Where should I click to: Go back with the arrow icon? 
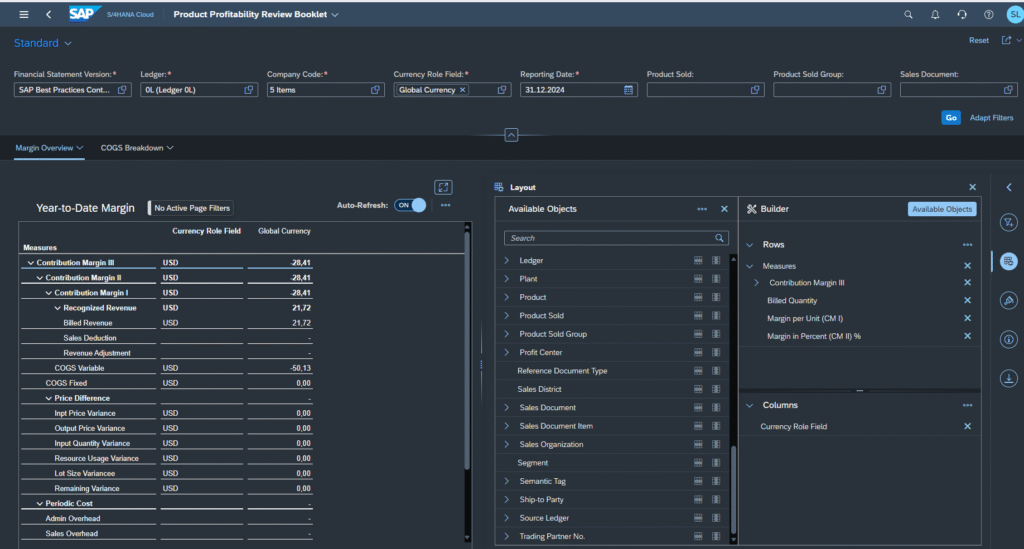[48, 14]
